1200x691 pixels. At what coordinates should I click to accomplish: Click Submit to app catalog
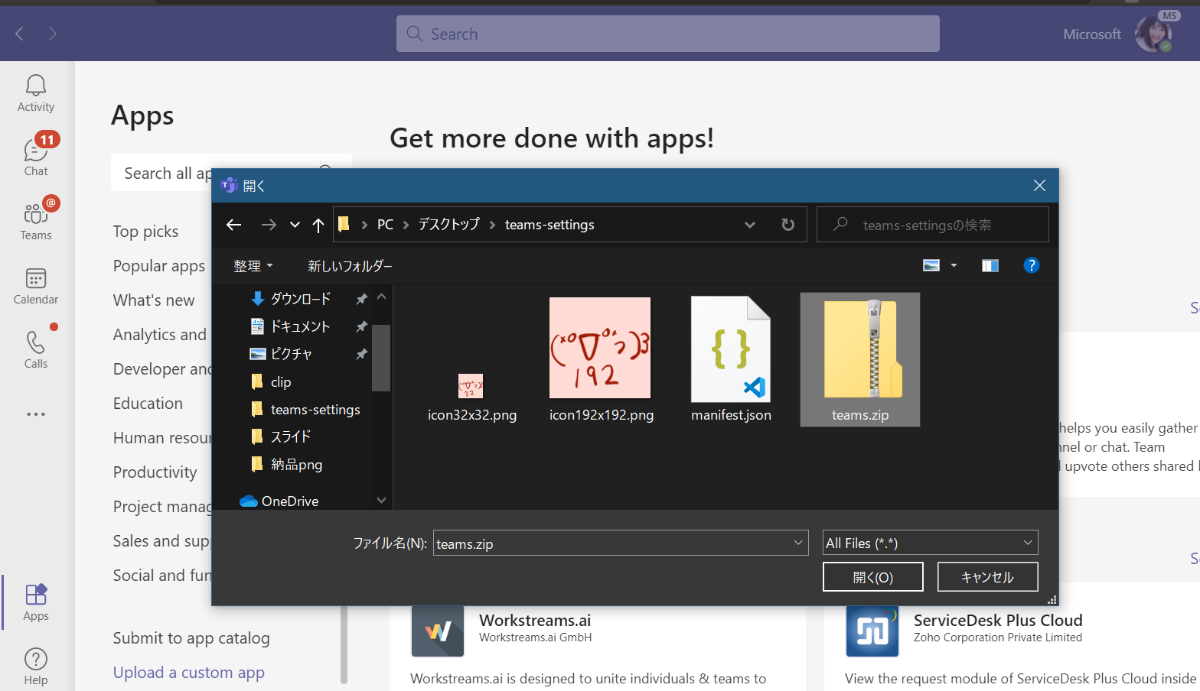click(191, 638)
